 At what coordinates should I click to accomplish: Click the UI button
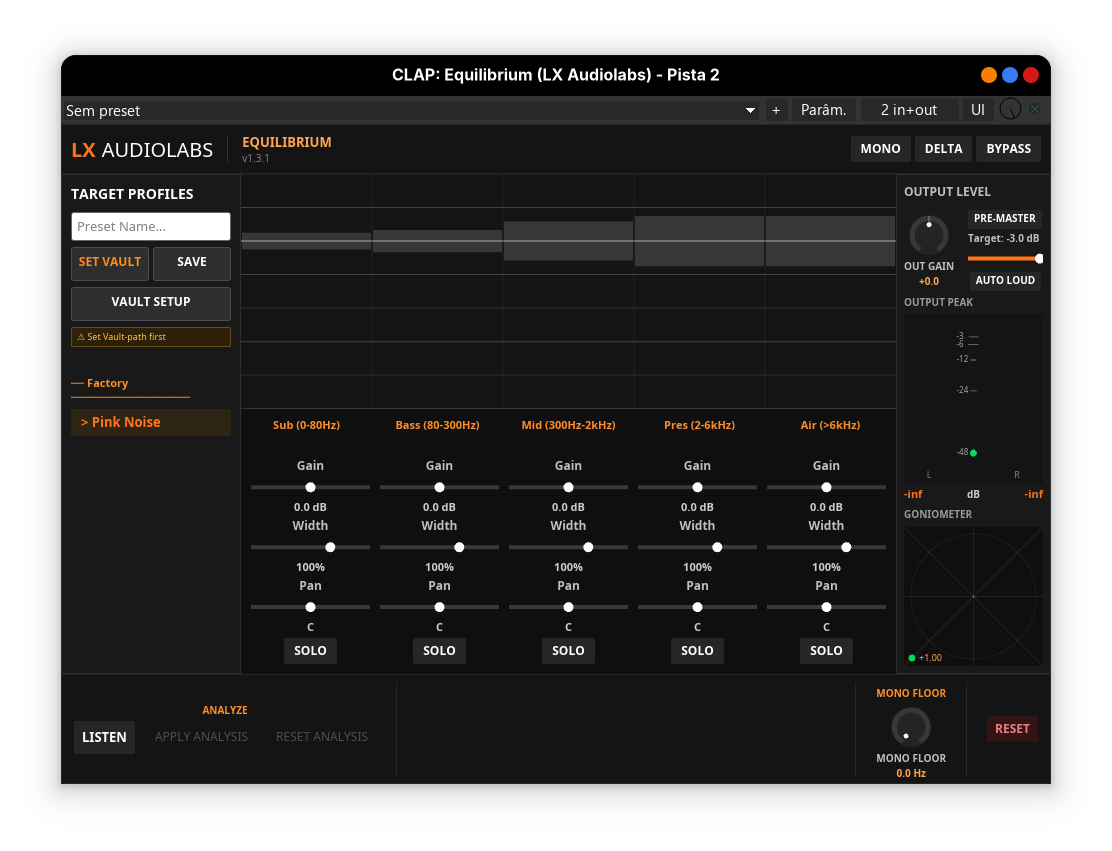(x=977, y=110)
